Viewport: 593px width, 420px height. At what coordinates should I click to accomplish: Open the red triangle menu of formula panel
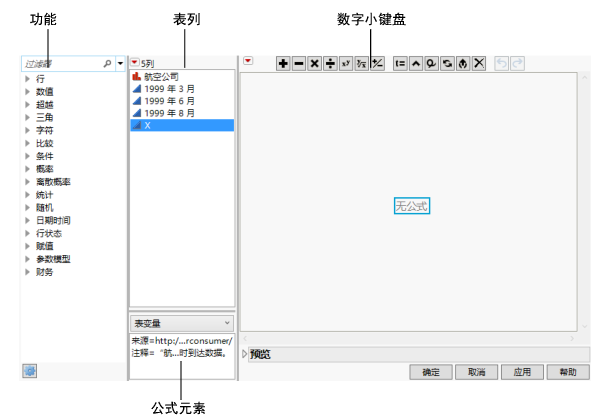[248, 60]
